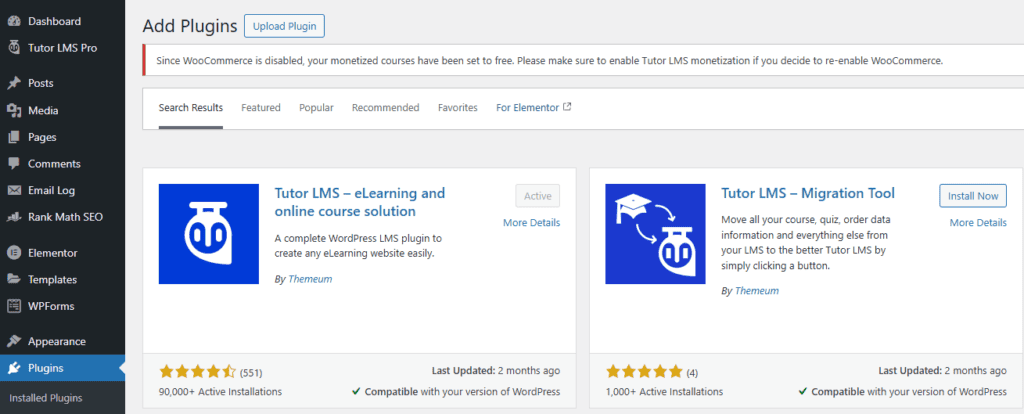Screen dimensions: 1024x414
Task: Click the Email Log envelope icon
Action: pos(14,191)
